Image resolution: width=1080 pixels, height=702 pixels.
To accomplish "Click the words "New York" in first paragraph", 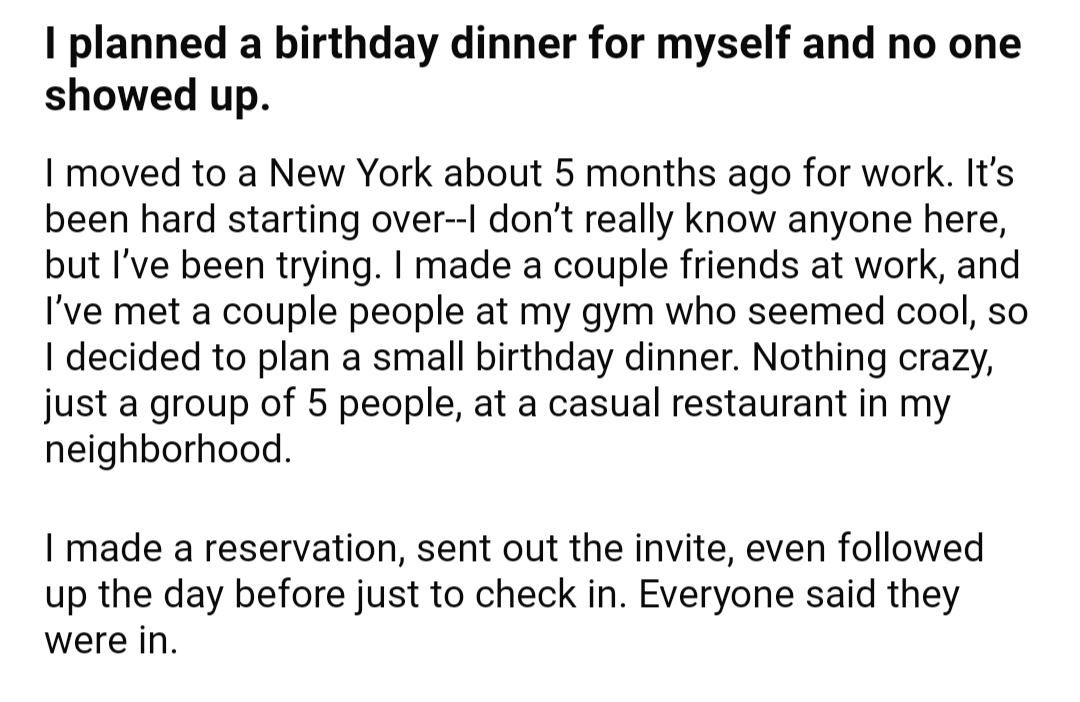I will pyautogui.click(x=351, y=173).
